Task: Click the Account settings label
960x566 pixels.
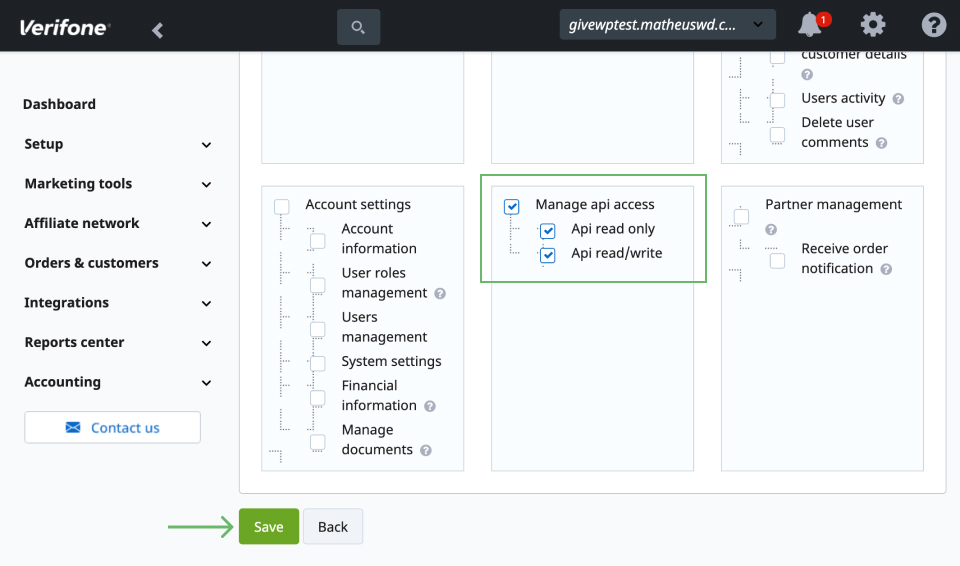Action: click(358, 205)
